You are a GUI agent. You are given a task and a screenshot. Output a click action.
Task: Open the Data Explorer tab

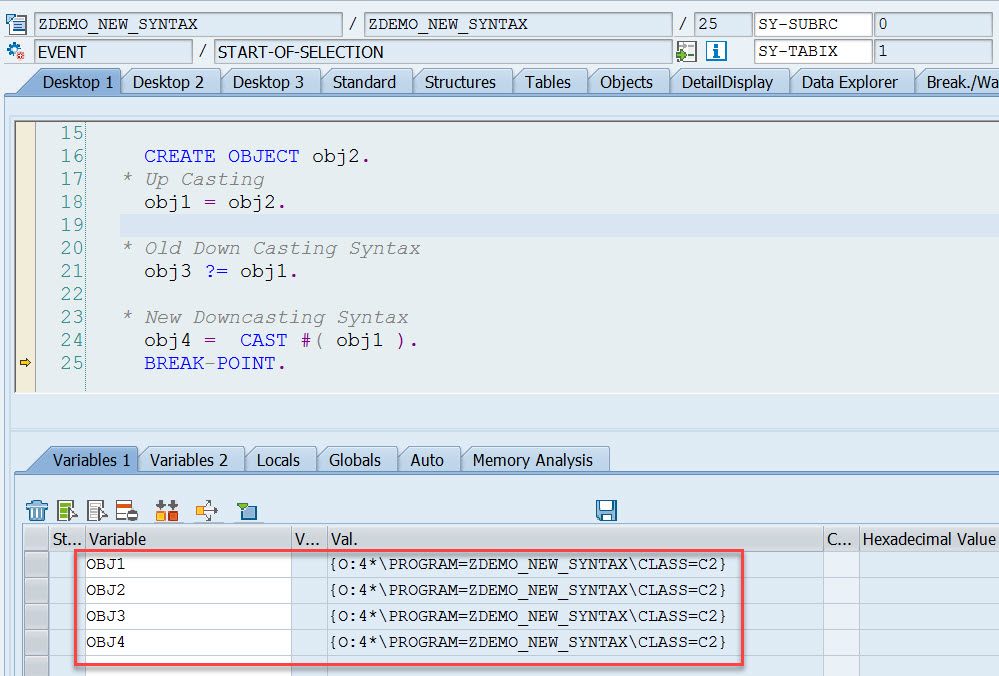(850, 82)
